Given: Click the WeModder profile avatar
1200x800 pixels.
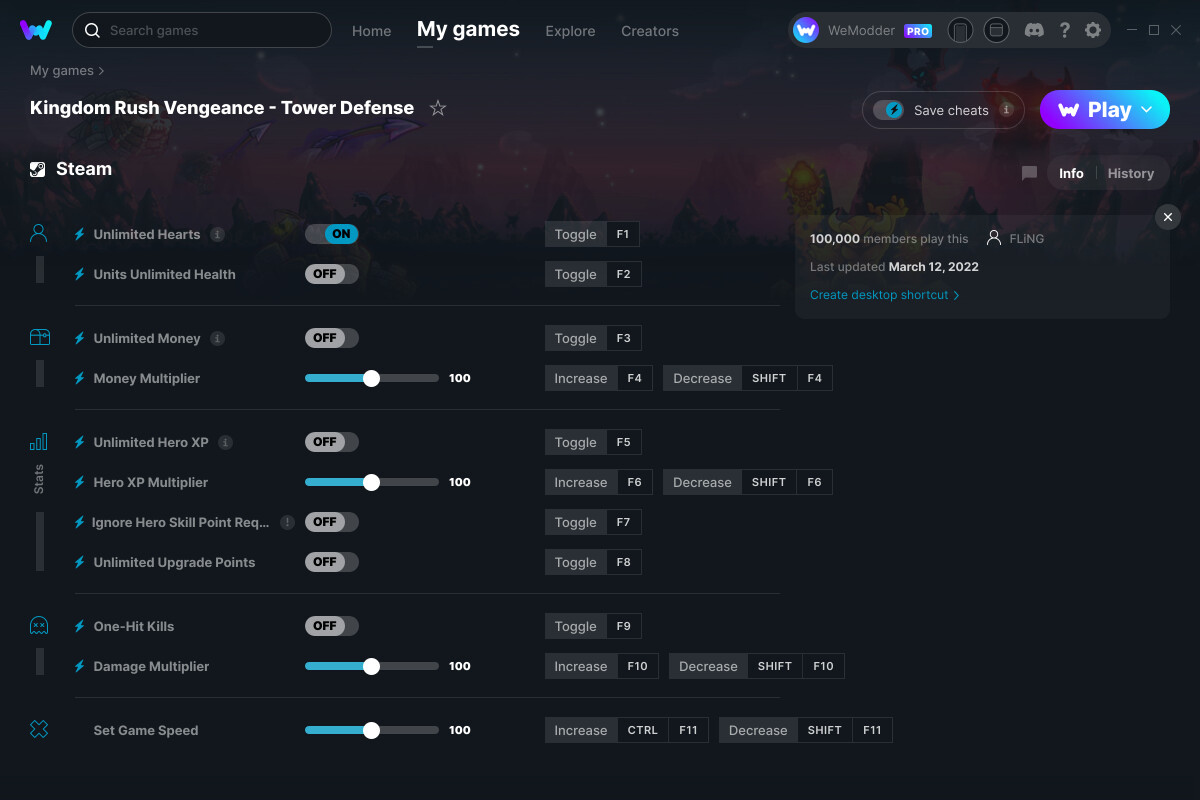Looking at the screenshot, I should (806, 30).
